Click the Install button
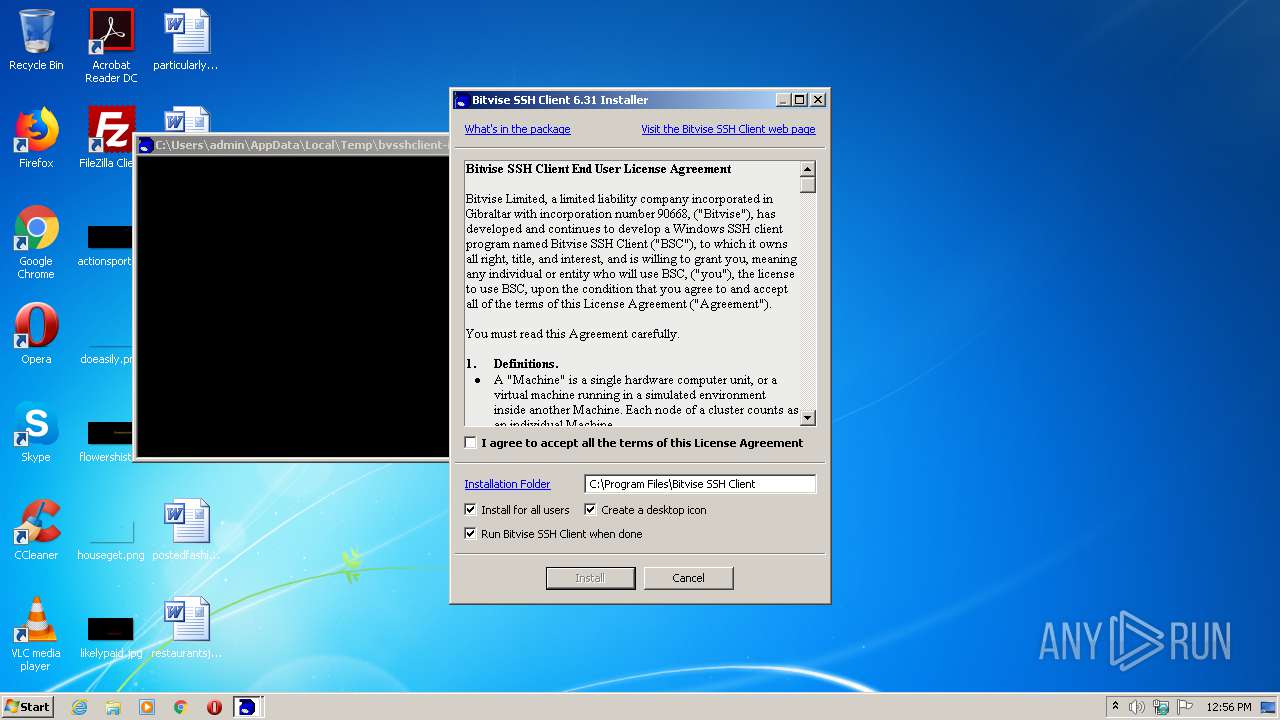Image resolution: width=1280 pixels, height=720 pixels. 590,578
